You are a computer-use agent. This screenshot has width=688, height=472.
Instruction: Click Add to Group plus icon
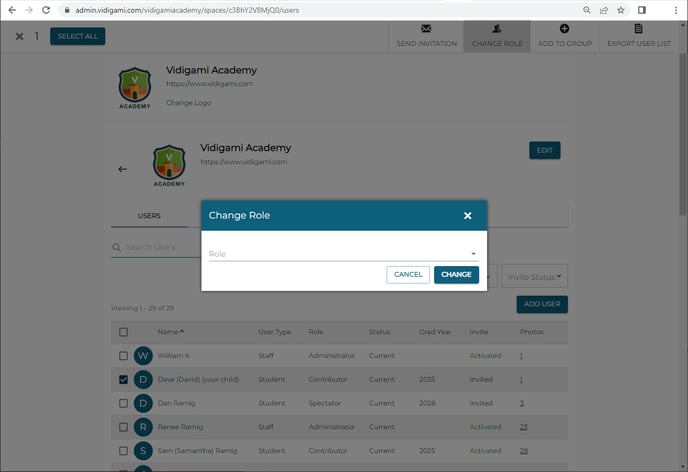[x=564, y=29]
